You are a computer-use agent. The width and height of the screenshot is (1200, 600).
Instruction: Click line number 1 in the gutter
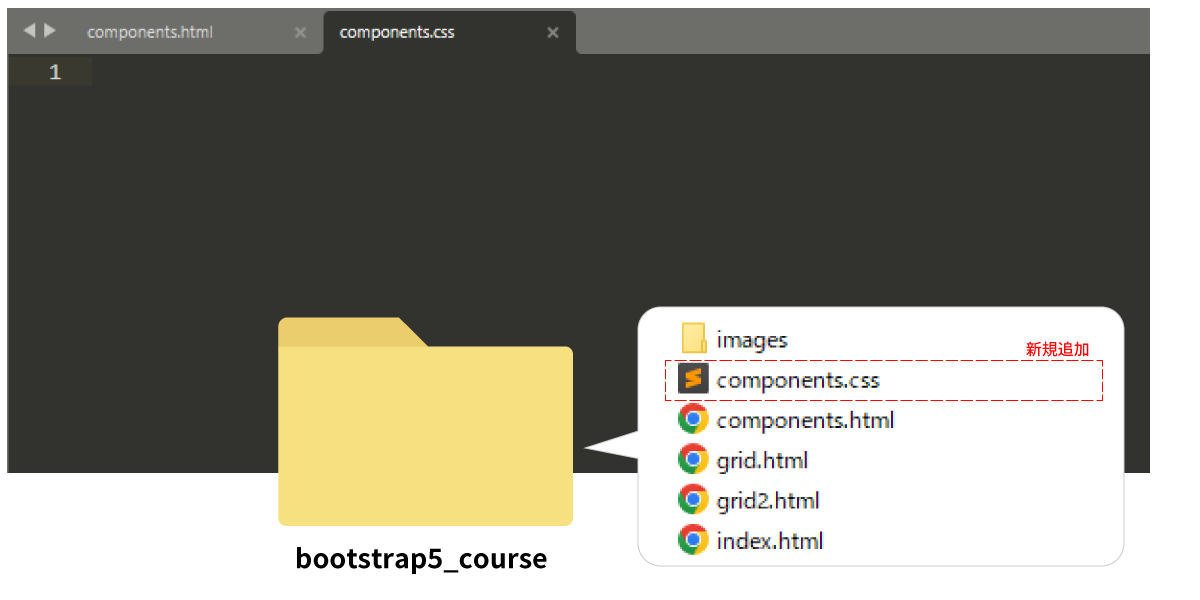54,72
